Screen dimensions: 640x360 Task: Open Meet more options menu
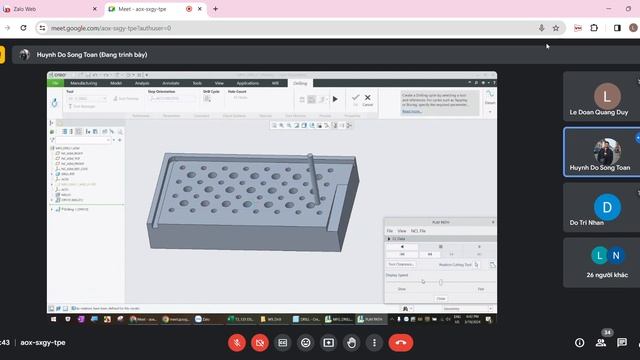[x=374, y=343]
